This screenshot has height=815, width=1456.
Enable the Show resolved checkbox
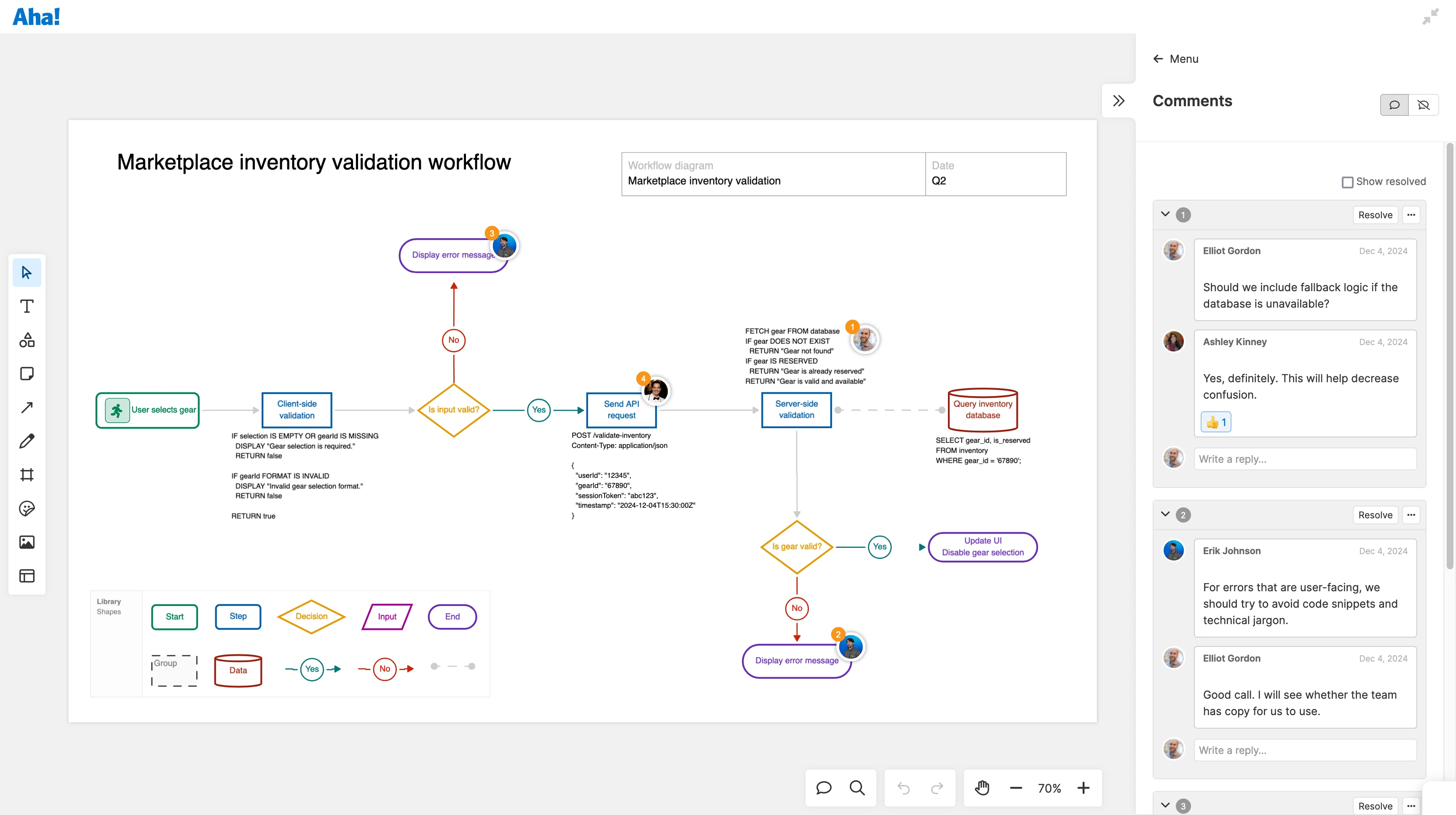[x=1348, y=182]
